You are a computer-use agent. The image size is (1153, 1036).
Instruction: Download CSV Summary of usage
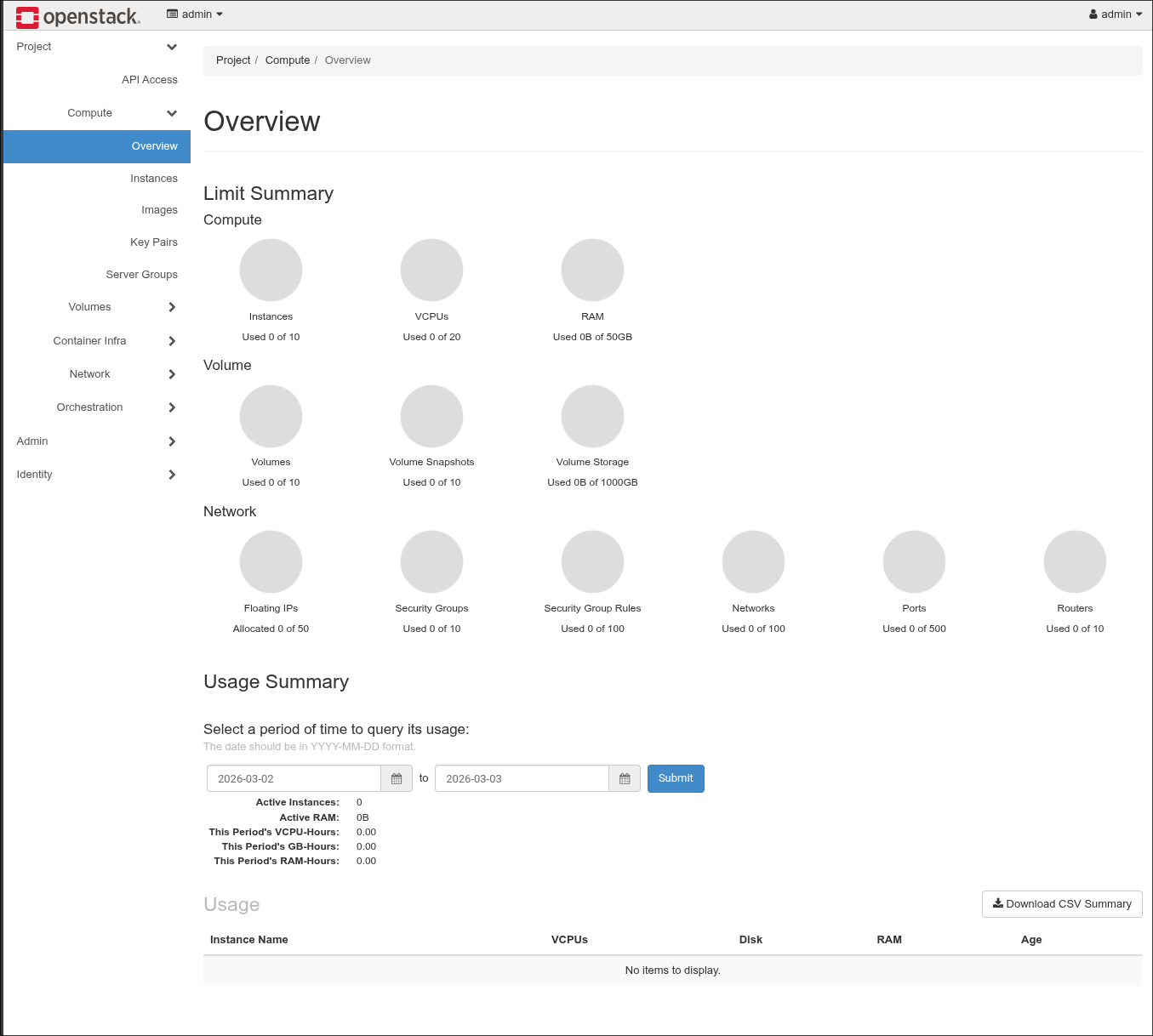(1062, 904)
